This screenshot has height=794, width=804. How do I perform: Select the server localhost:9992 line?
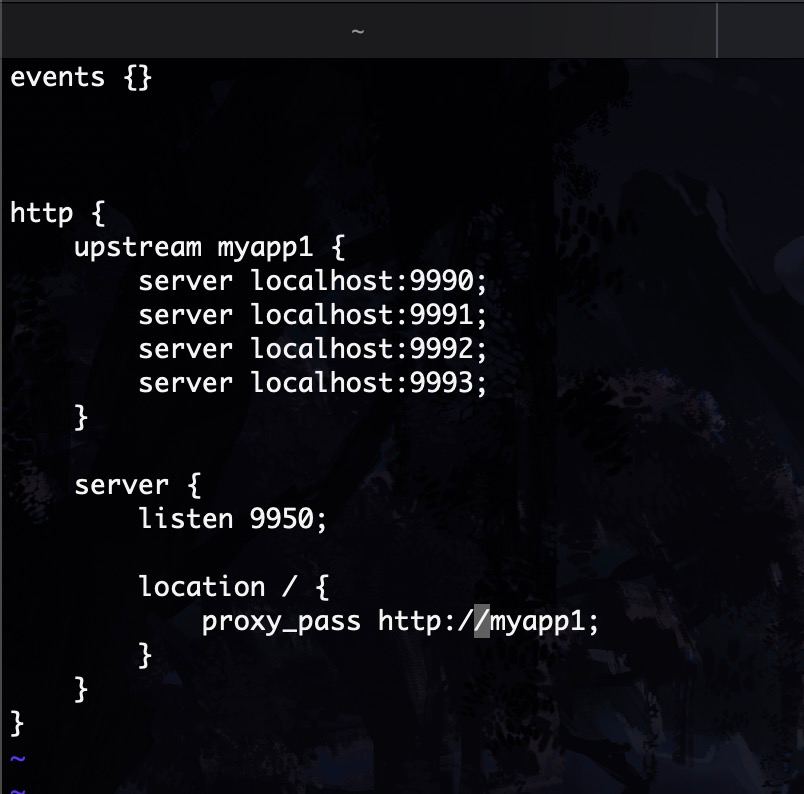click(x=312, y=349)
